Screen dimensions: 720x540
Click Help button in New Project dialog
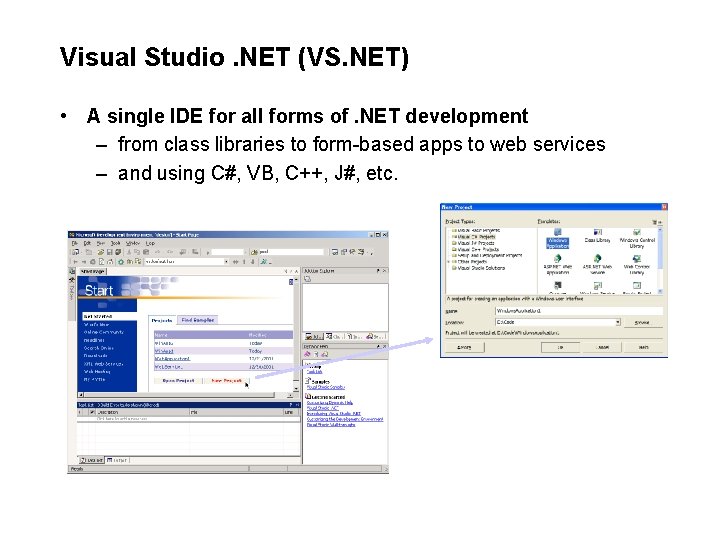(643, 347)
